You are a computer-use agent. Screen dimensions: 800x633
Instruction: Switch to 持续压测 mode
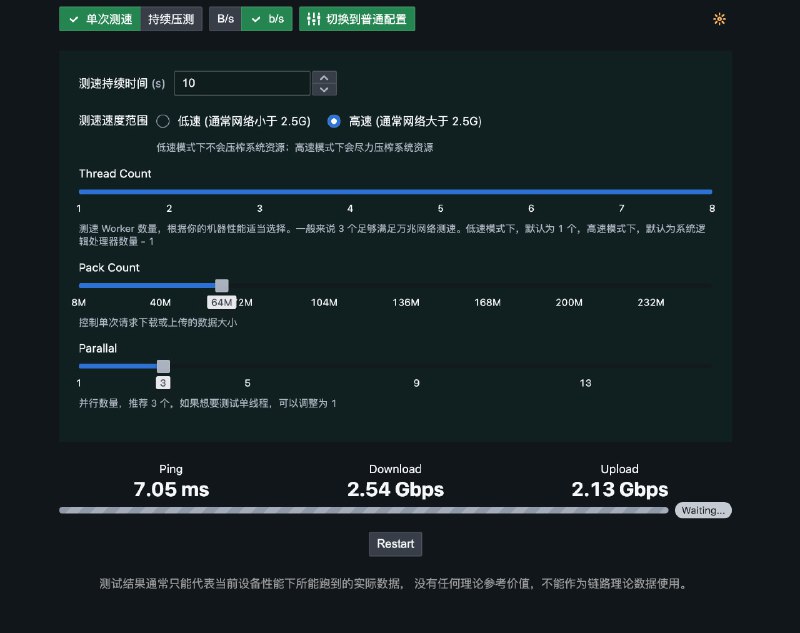click(171, 19)
